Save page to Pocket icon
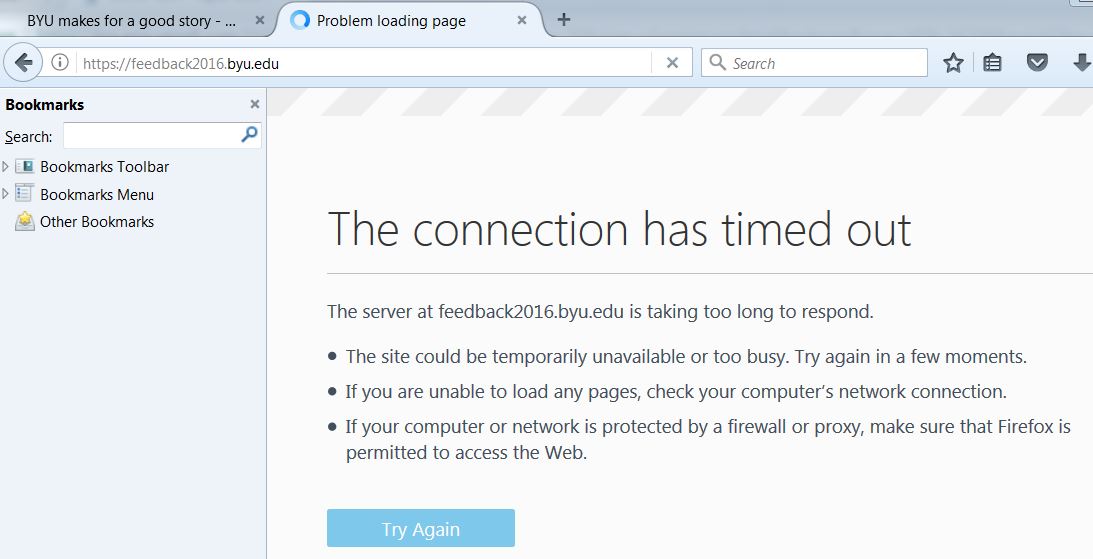The height and width of the screenshot is (559, 1093). click(x=1037, y=63)
